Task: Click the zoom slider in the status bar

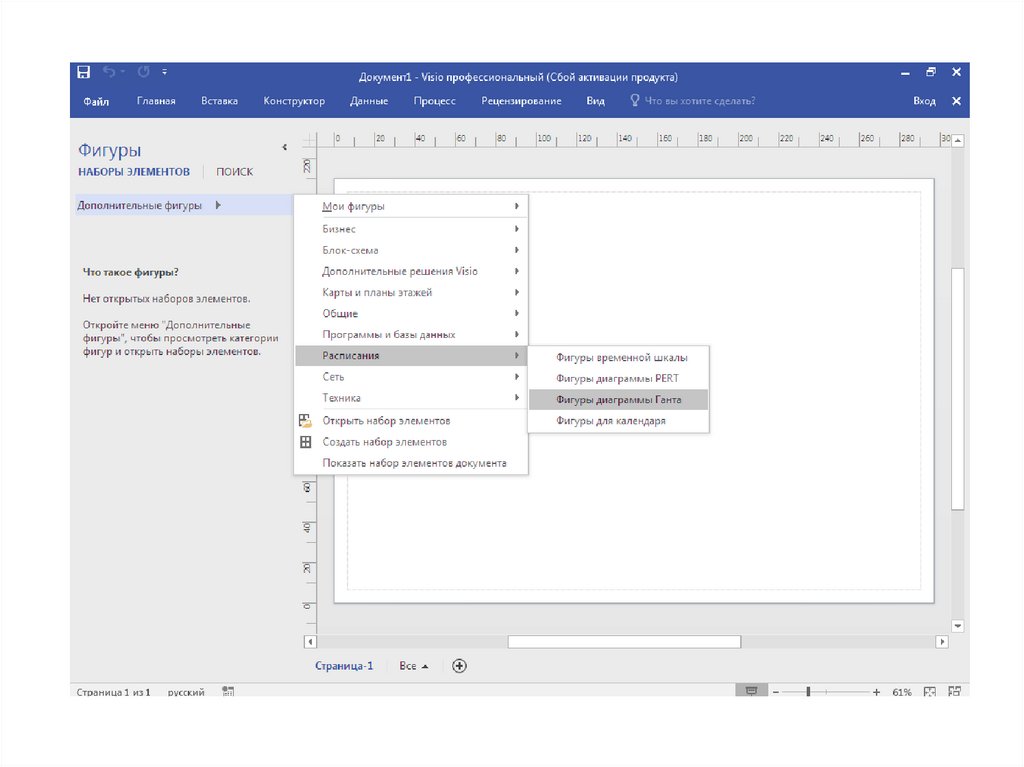Action: (x=808, y=692)
